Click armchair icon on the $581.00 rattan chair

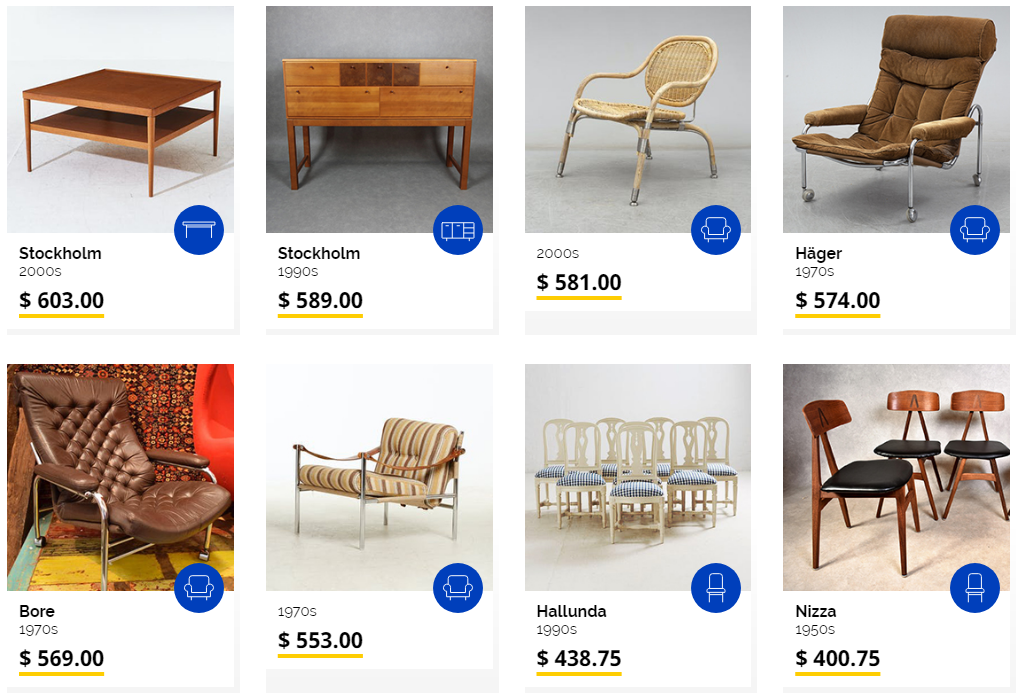tap(716, 230)
